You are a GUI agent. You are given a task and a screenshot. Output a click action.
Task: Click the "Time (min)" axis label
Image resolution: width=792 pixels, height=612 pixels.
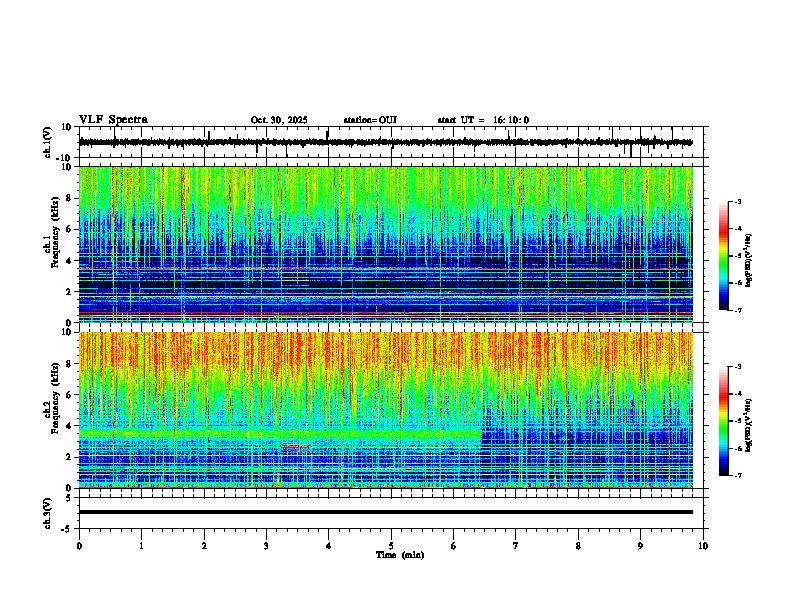point(400,555)
